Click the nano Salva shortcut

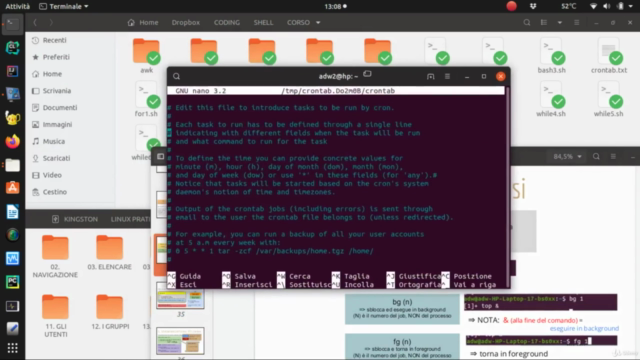click(x=239, y=276)
